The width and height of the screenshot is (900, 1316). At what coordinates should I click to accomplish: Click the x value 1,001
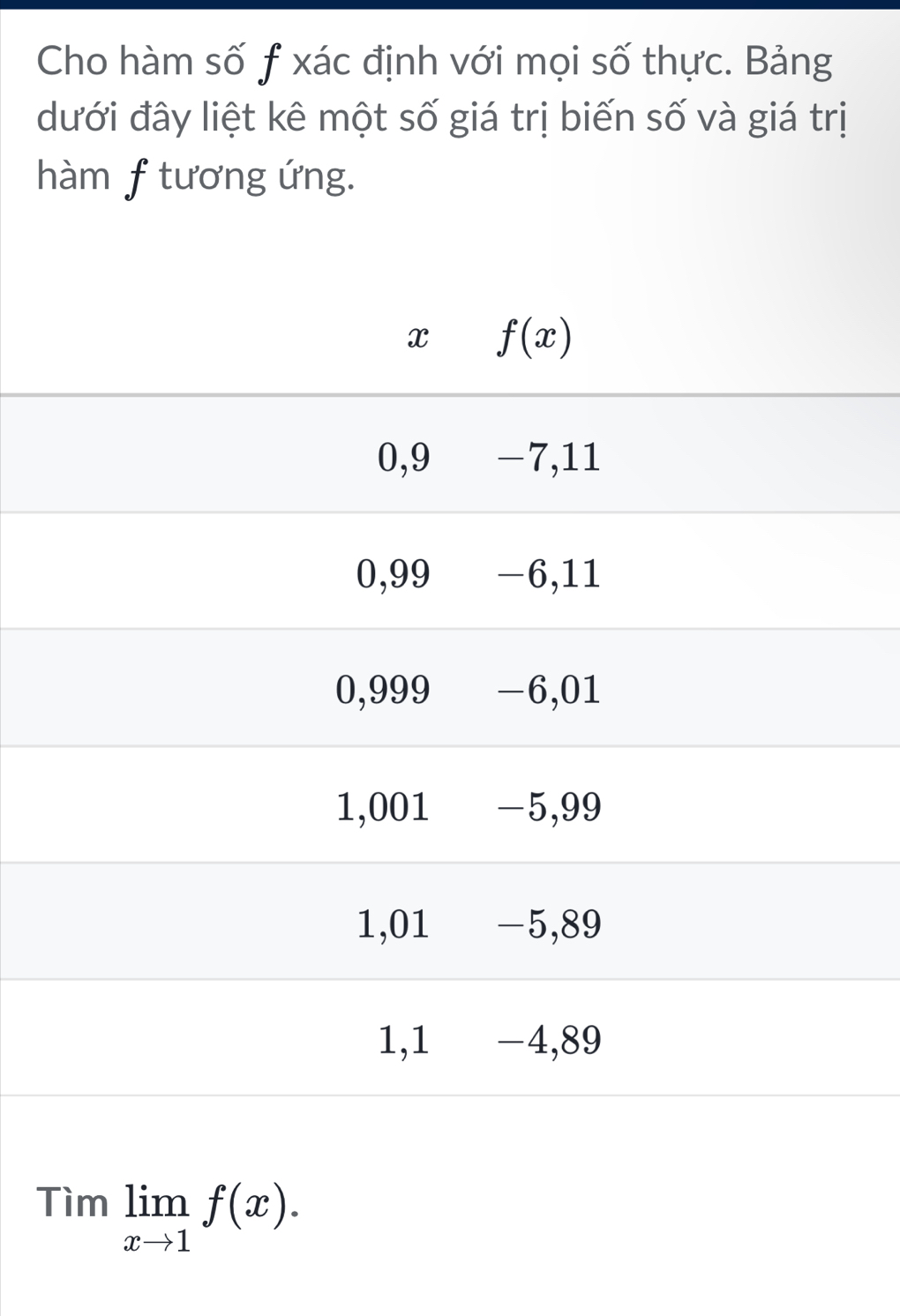click(x=383, y=806)
